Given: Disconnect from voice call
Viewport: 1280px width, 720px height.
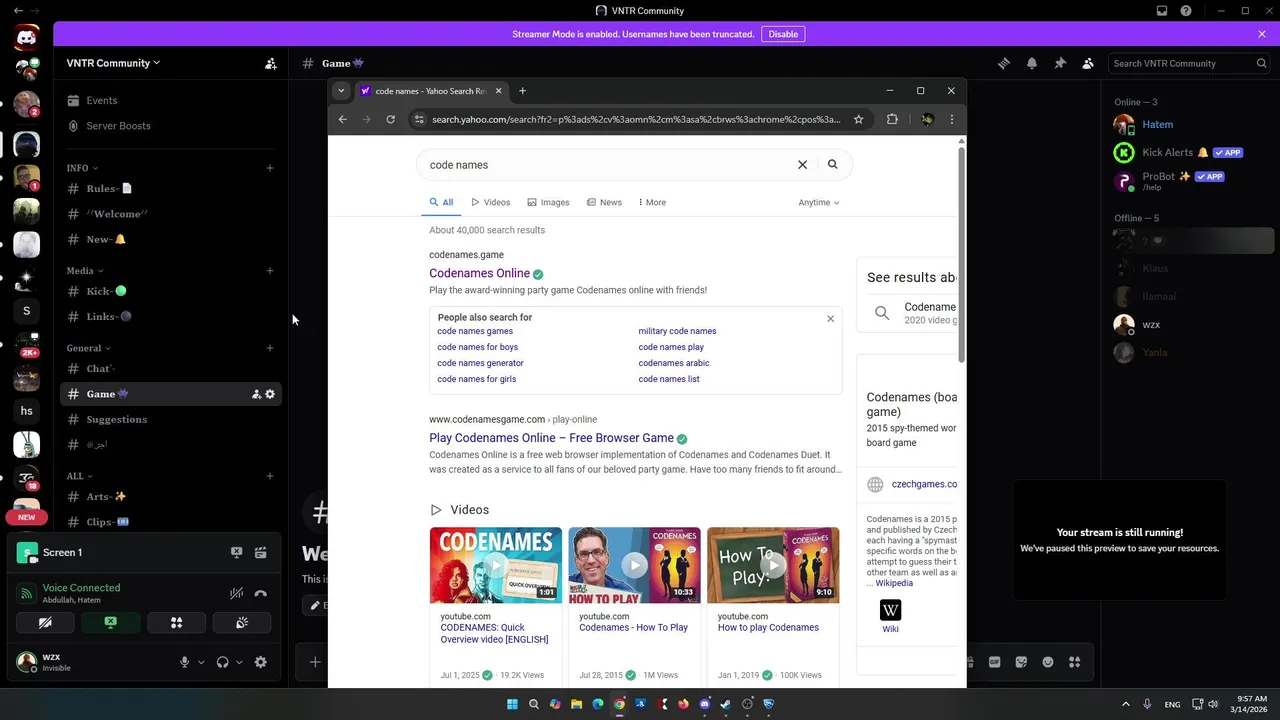Looking at the screenshot, I should 261,593.
